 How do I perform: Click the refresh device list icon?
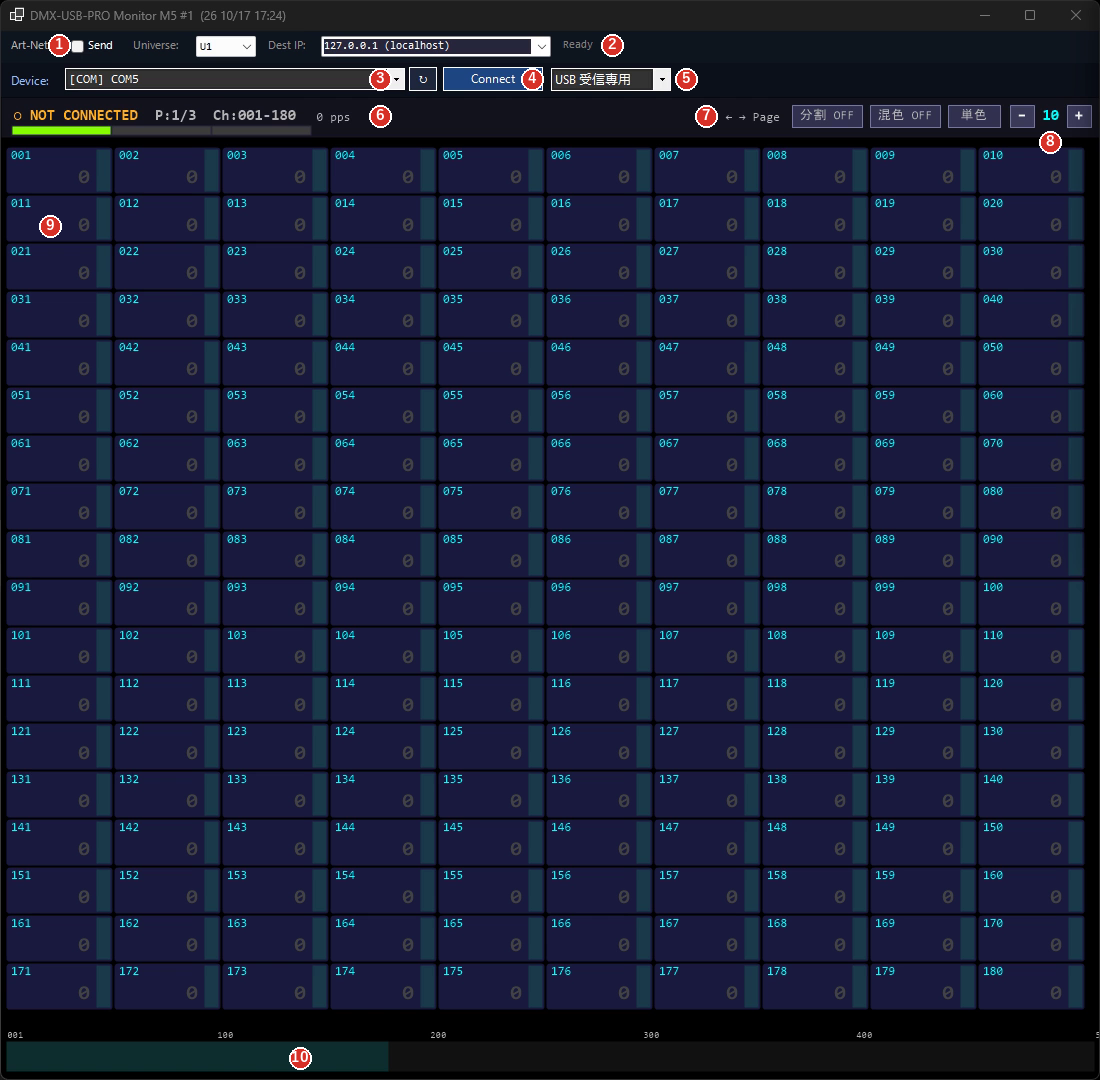coord(422,79)
